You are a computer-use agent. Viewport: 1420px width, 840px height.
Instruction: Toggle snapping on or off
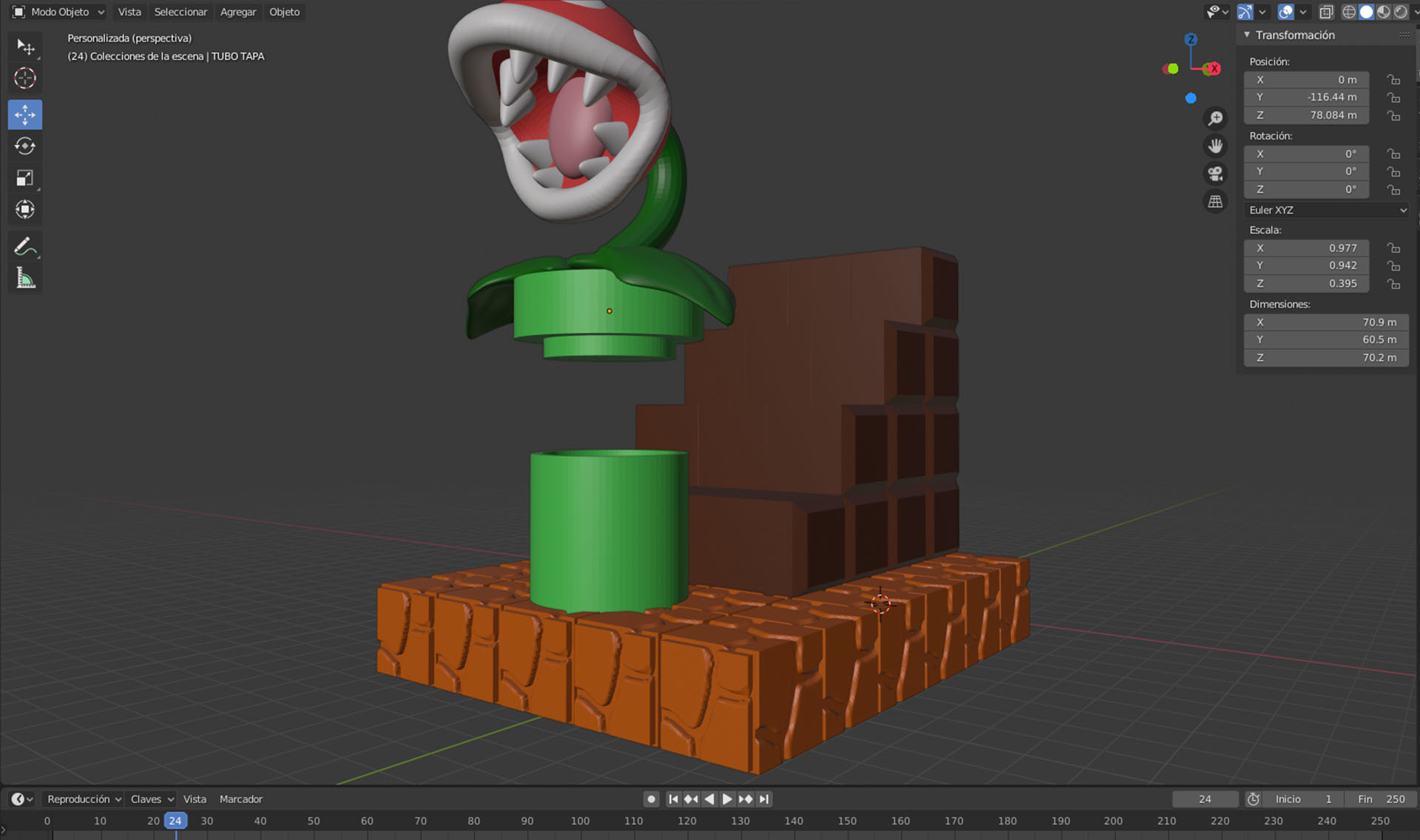1245,12
